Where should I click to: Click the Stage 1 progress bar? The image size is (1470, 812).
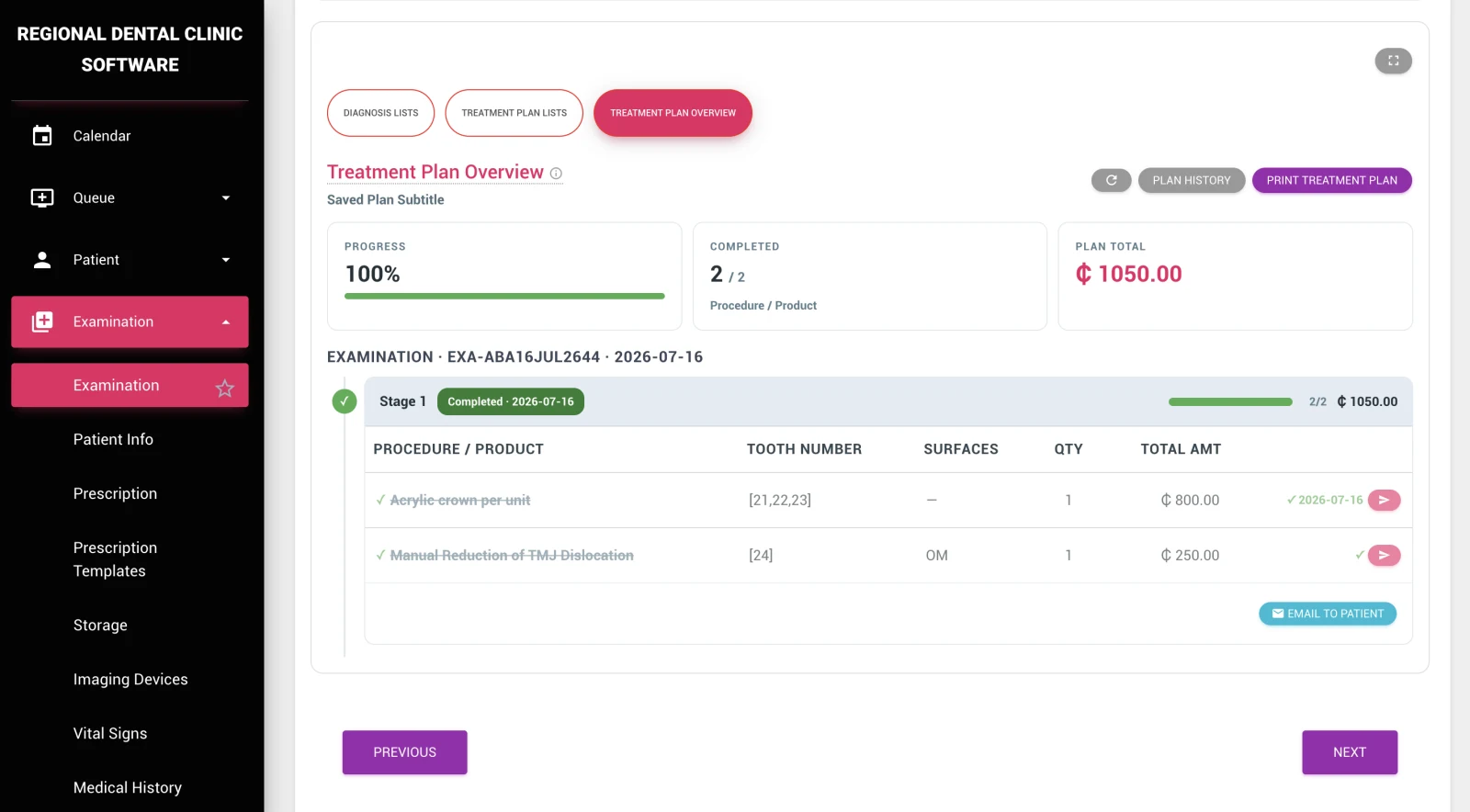point(1230,401)
